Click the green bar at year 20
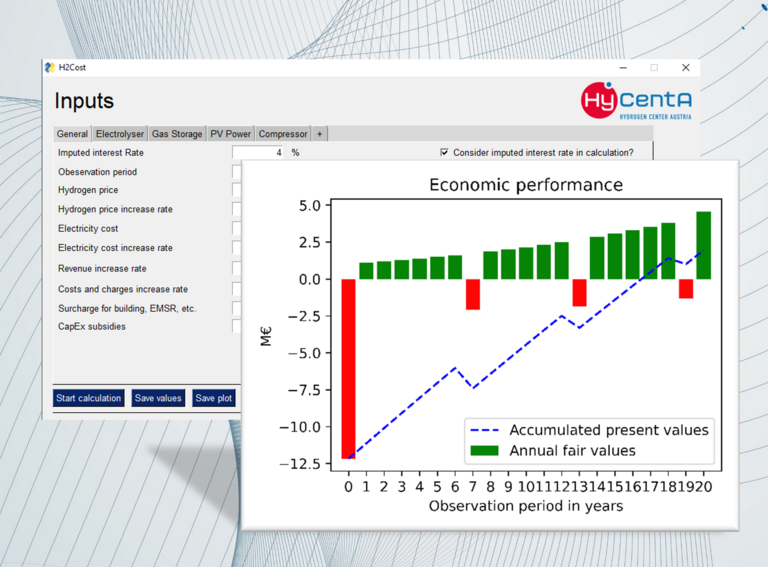 [x=703, y=245]
